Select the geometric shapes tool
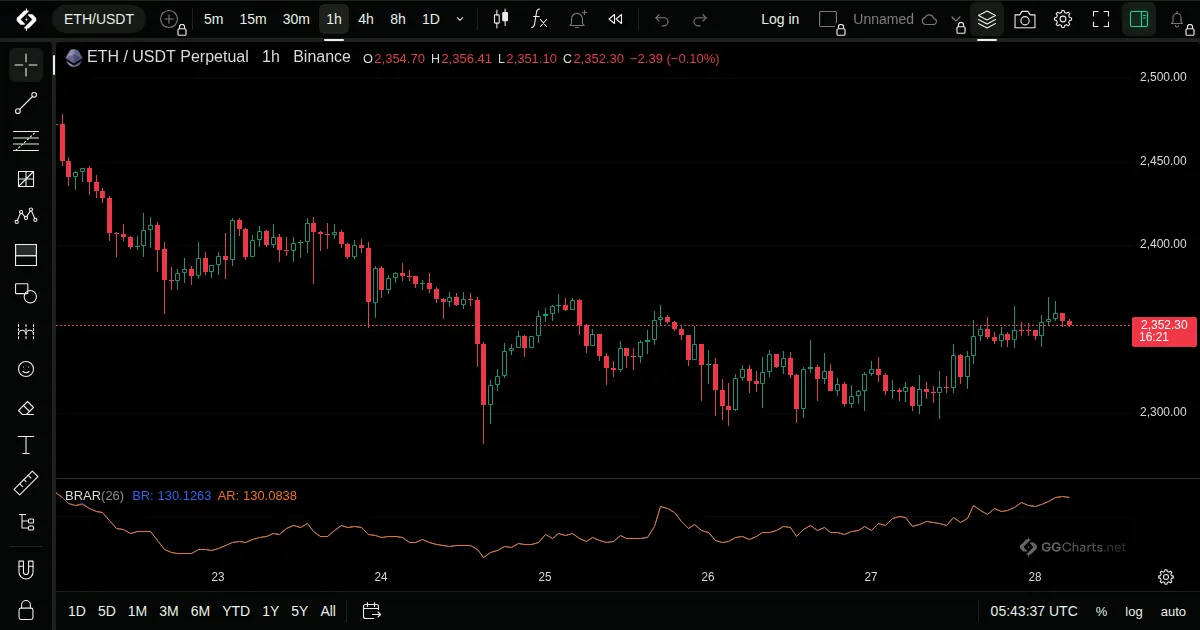1200x630 pixels. [26, 293]
